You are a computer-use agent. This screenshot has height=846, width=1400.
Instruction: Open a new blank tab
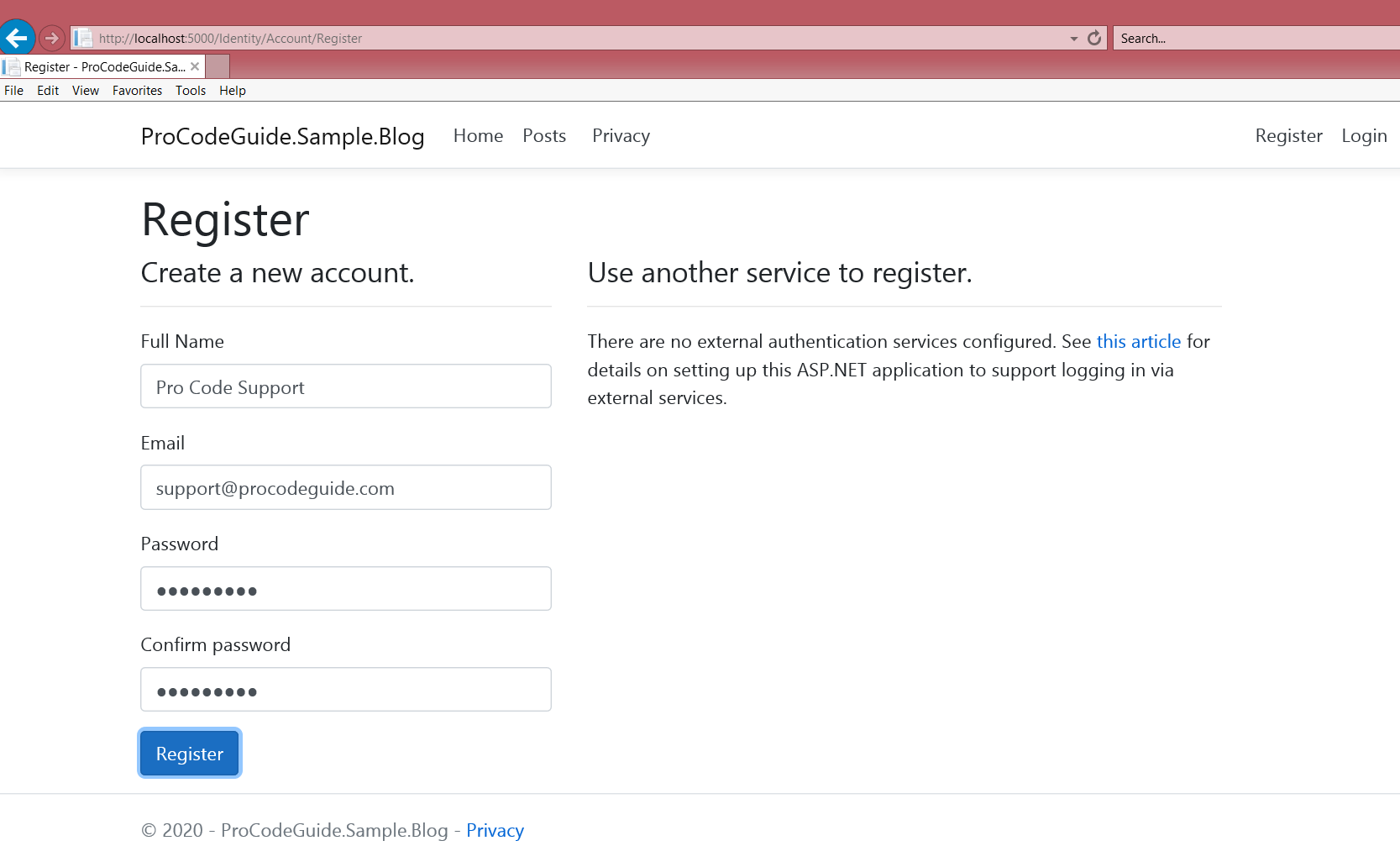point(218,66)
